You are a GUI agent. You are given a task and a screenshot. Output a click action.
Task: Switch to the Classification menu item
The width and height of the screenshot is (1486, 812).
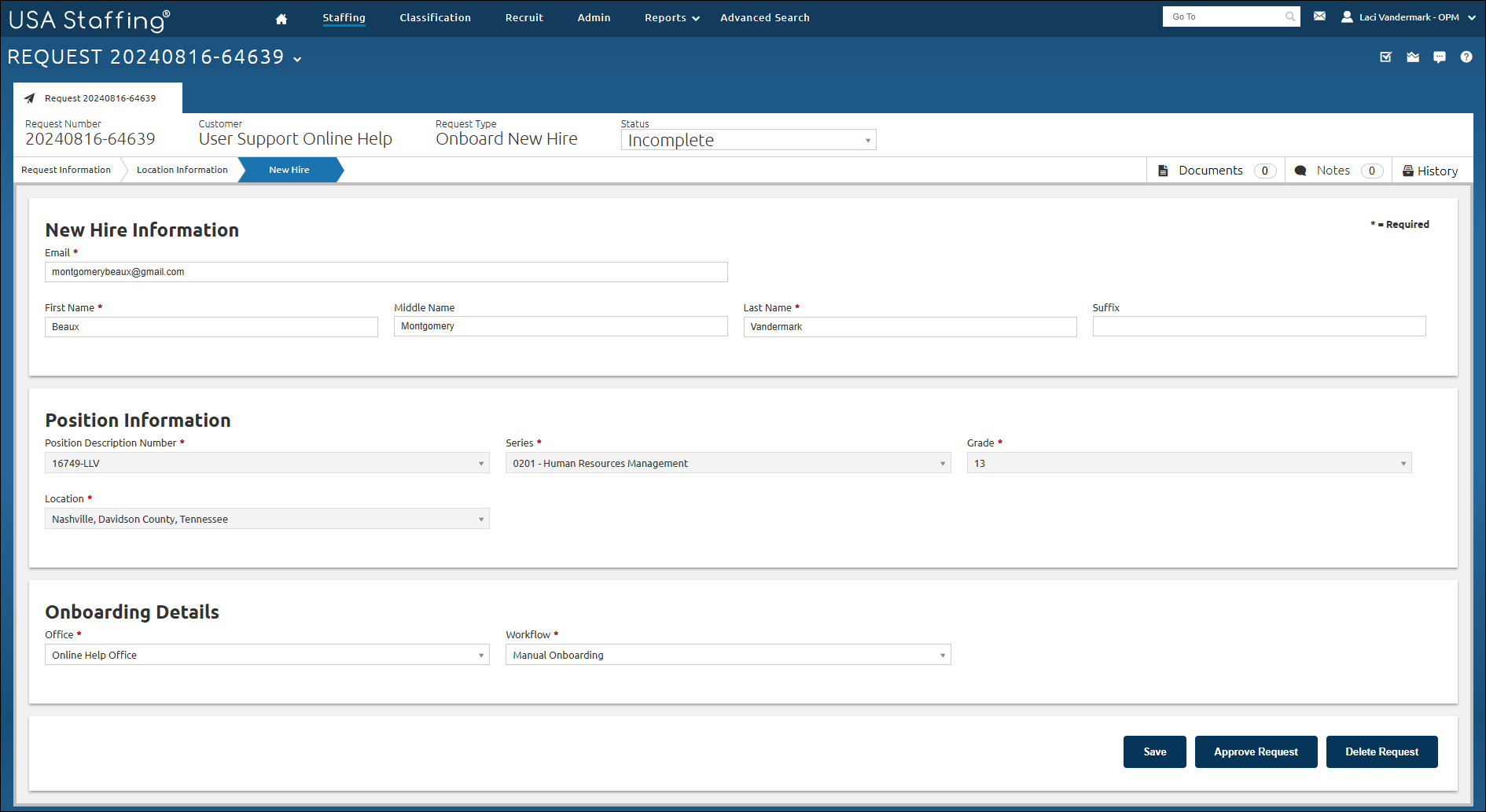coord(435,17)
